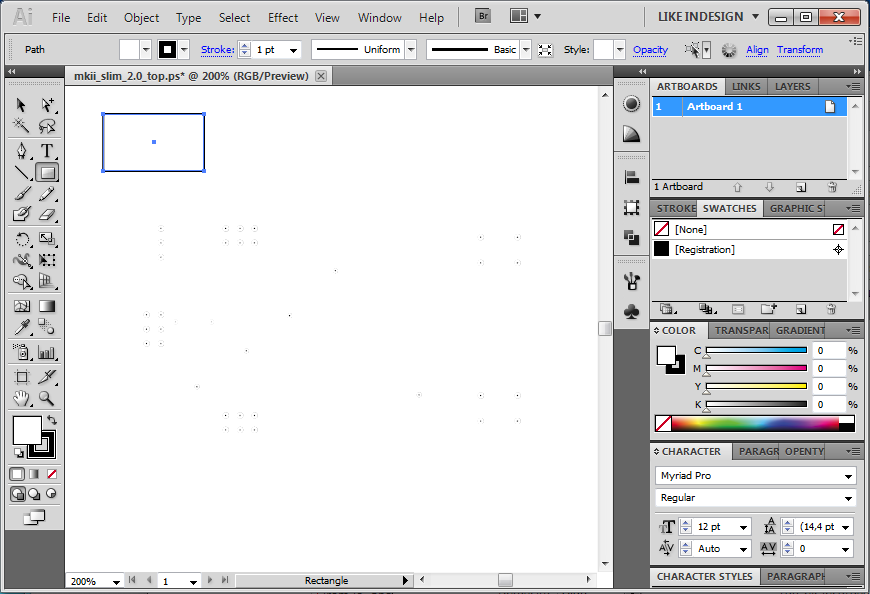Image resolution: width=870 pixels, height=594 pixels.
Task: Select the Gradient tool
Action: [47, 306]
